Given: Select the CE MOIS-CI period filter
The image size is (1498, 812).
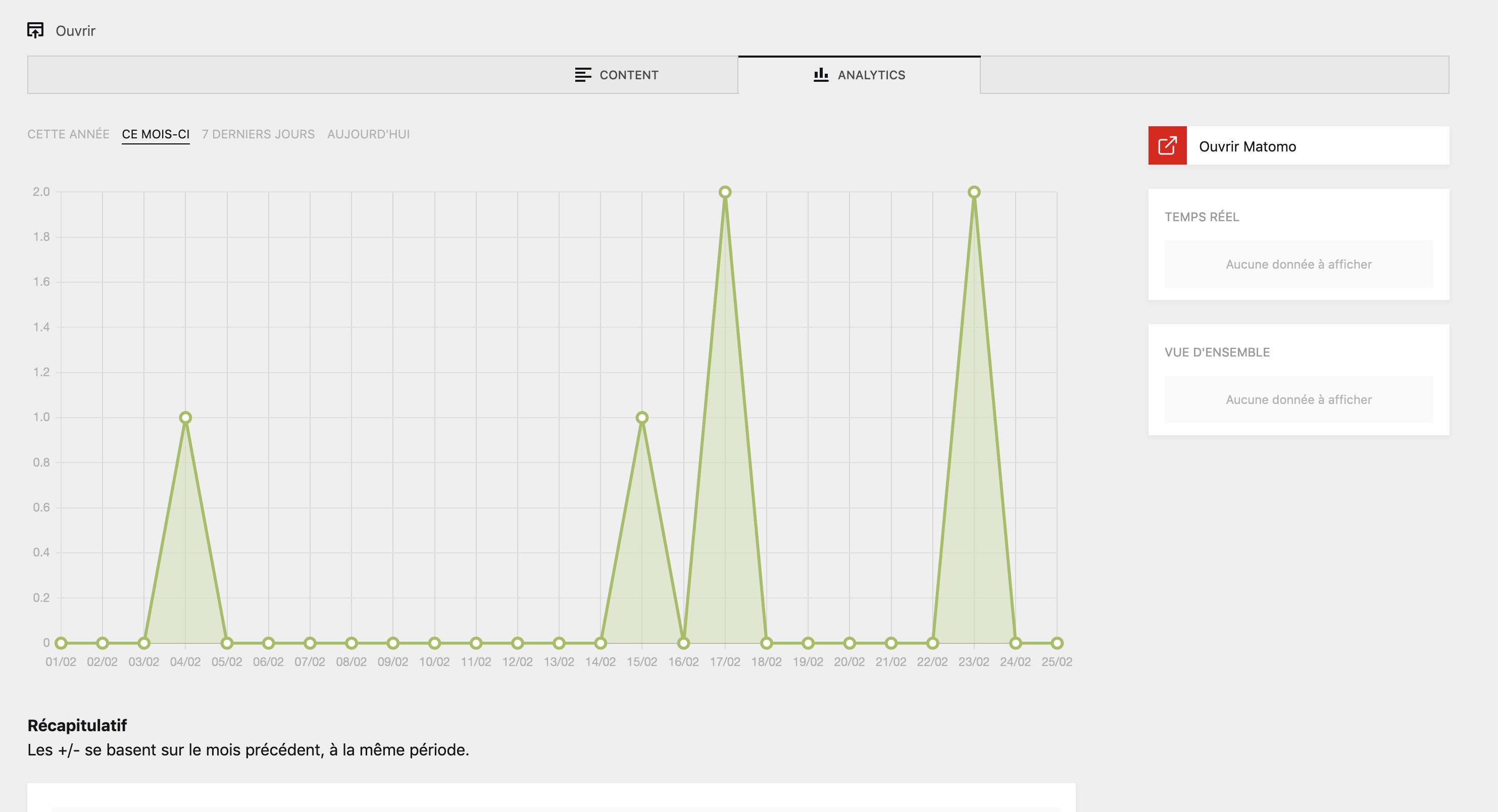Looking at the screenshot, I should tap(155, 134).
